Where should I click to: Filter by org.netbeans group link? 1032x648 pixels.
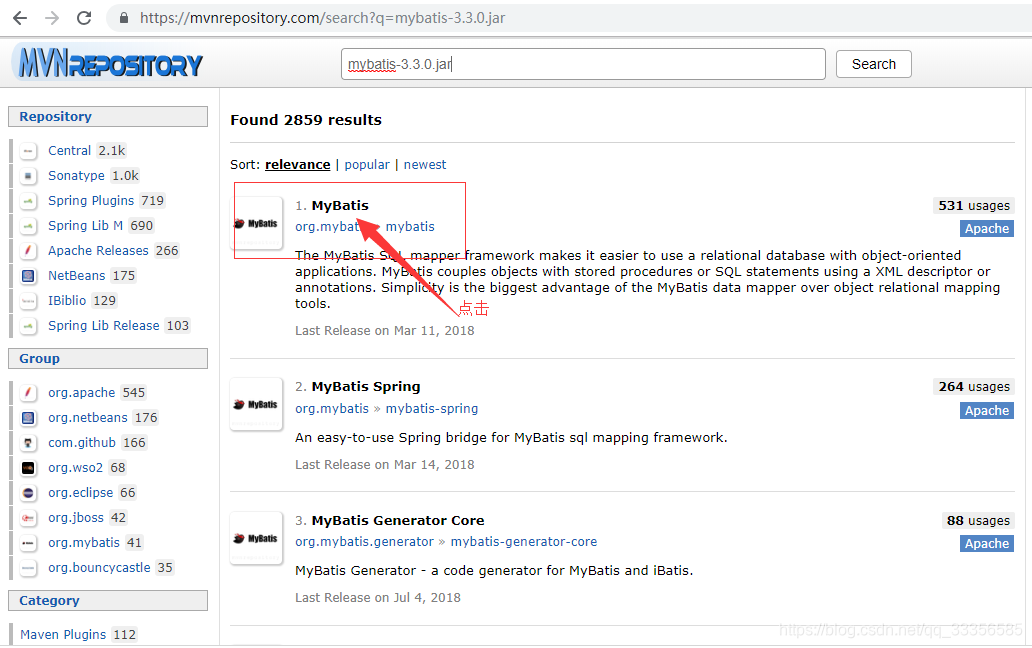click(88, 418)
